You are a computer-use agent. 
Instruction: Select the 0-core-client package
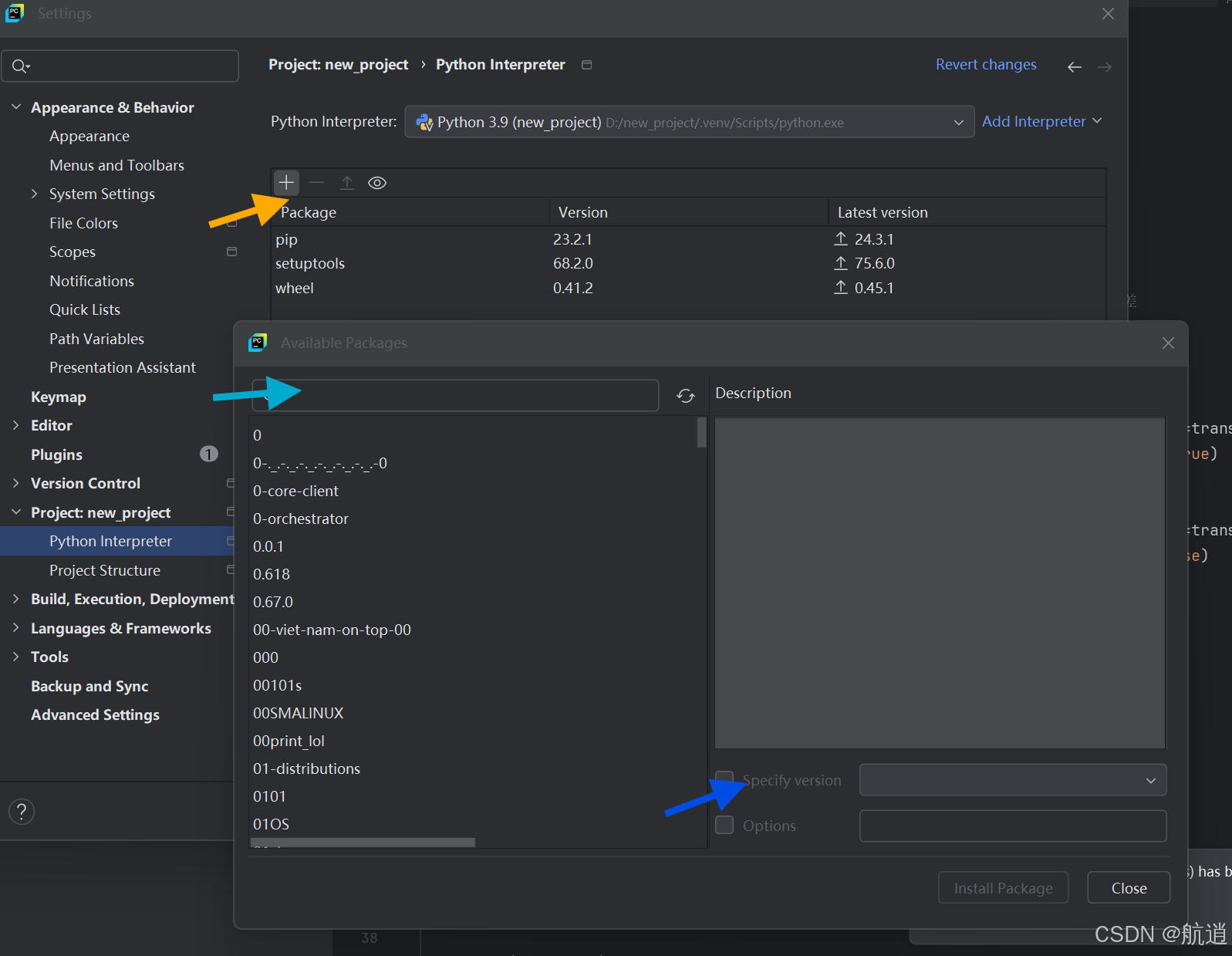point(296,491)
